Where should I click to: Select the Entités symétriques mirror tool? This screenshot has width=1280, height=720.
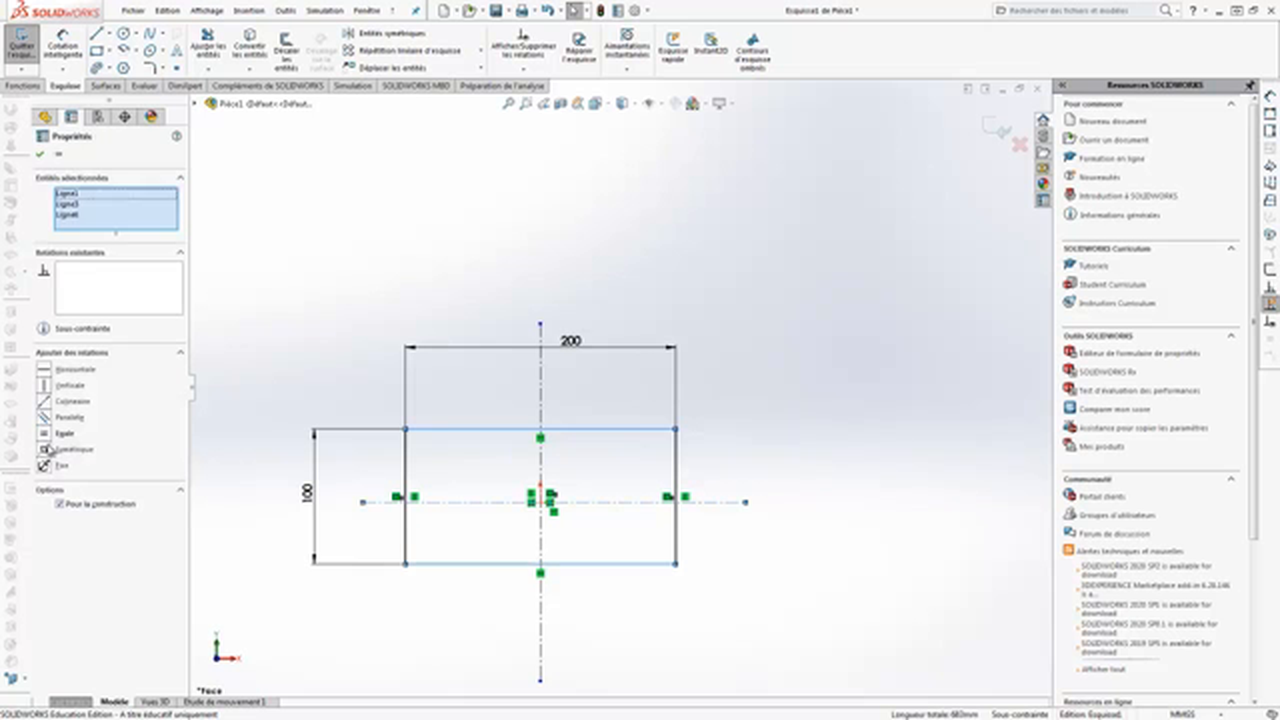[x=384, y=33]
